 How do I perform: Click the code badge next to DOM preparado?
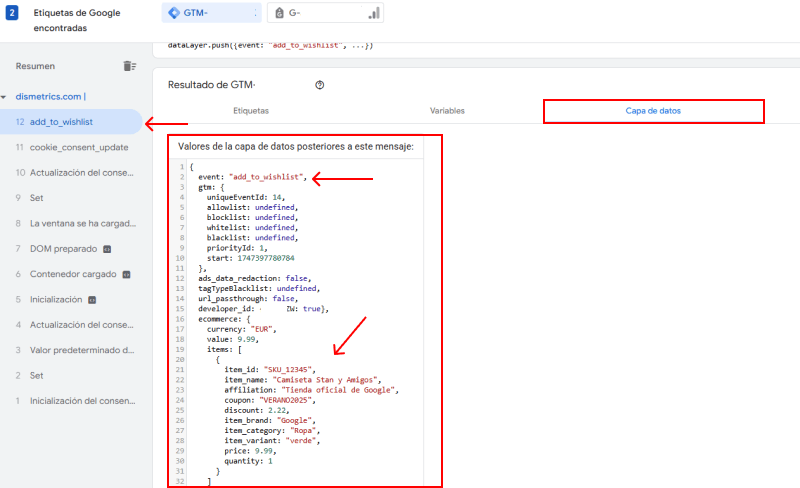coord(107,249)
